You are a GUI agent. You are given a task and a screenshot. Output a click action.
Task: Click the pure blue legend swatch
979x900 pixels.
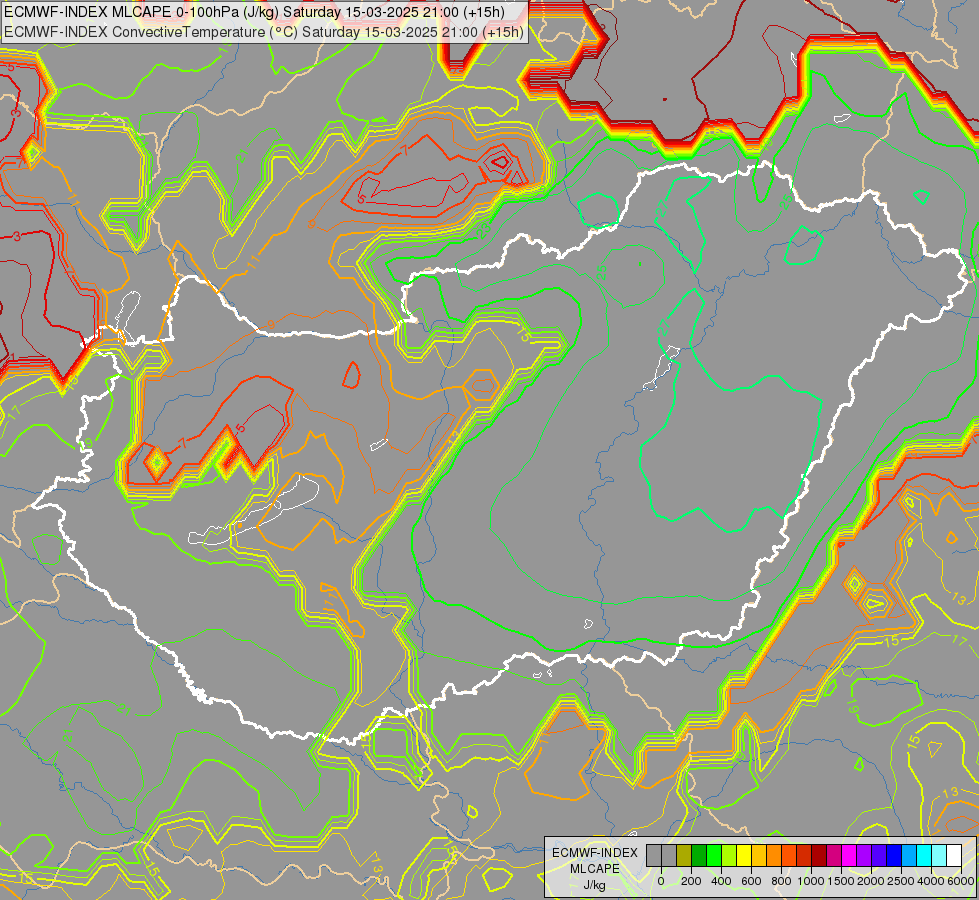tap(894, 856)
